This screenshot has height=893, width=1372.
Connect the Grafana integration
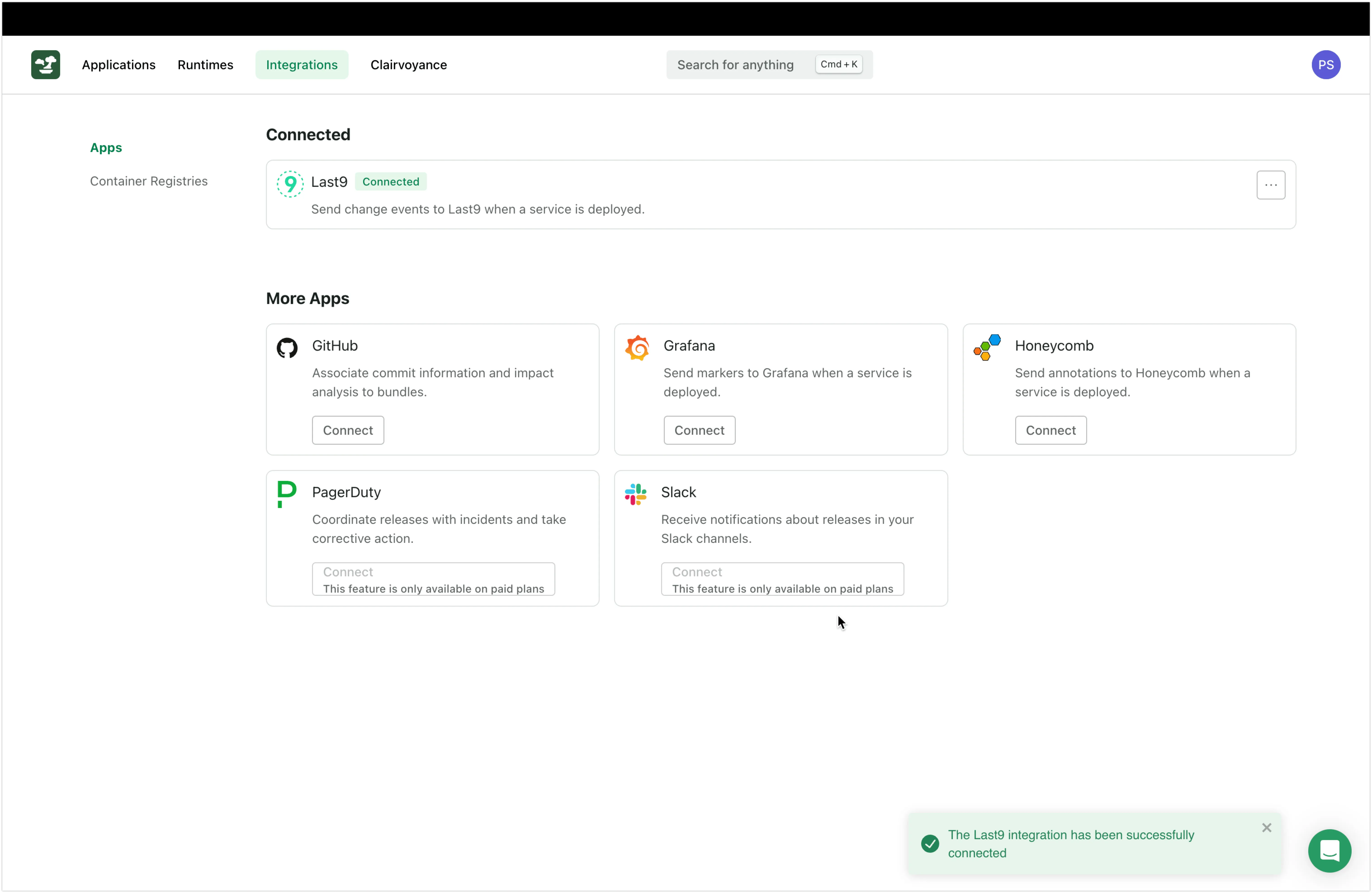coord(699,430)
